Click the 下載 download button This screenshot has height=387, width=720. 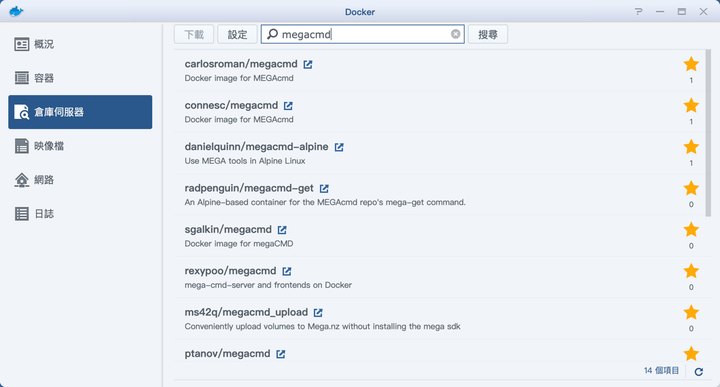click(194, 34)
